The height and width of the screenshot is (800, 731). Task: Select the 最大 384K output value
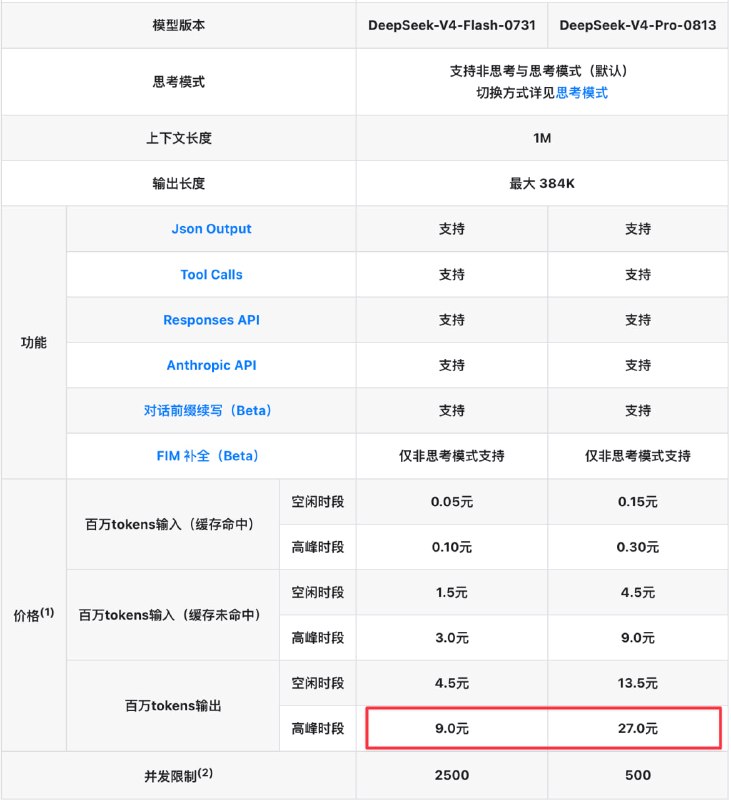tap(542, 184)
